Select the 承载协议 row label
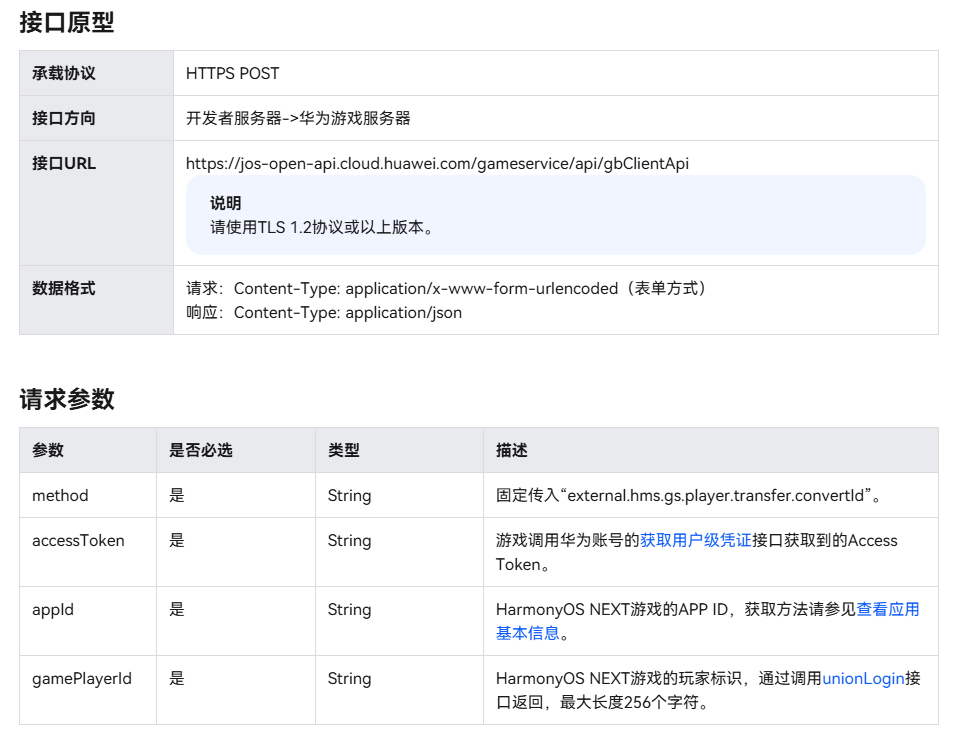Screen dimensions: 965x738 pos(67,73)
